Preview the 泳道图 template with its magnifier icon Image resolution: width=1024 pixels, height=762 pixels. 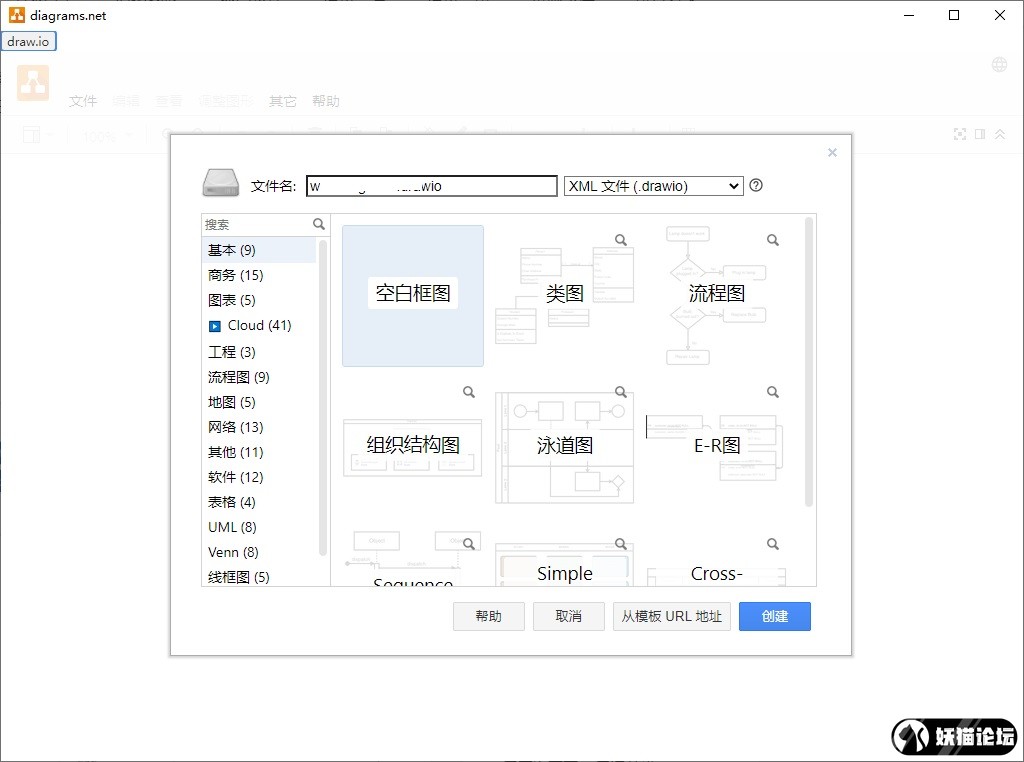621,392
